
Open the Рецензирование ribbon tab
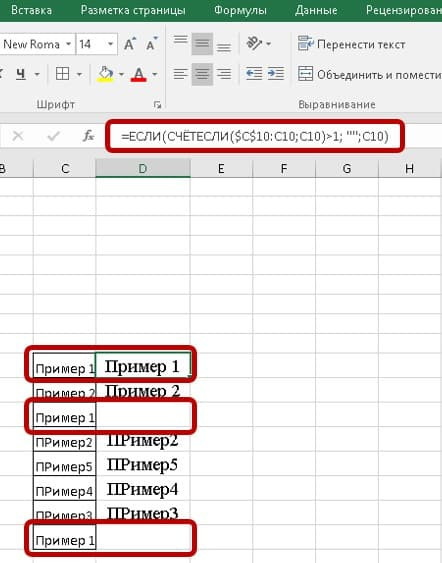404,10
